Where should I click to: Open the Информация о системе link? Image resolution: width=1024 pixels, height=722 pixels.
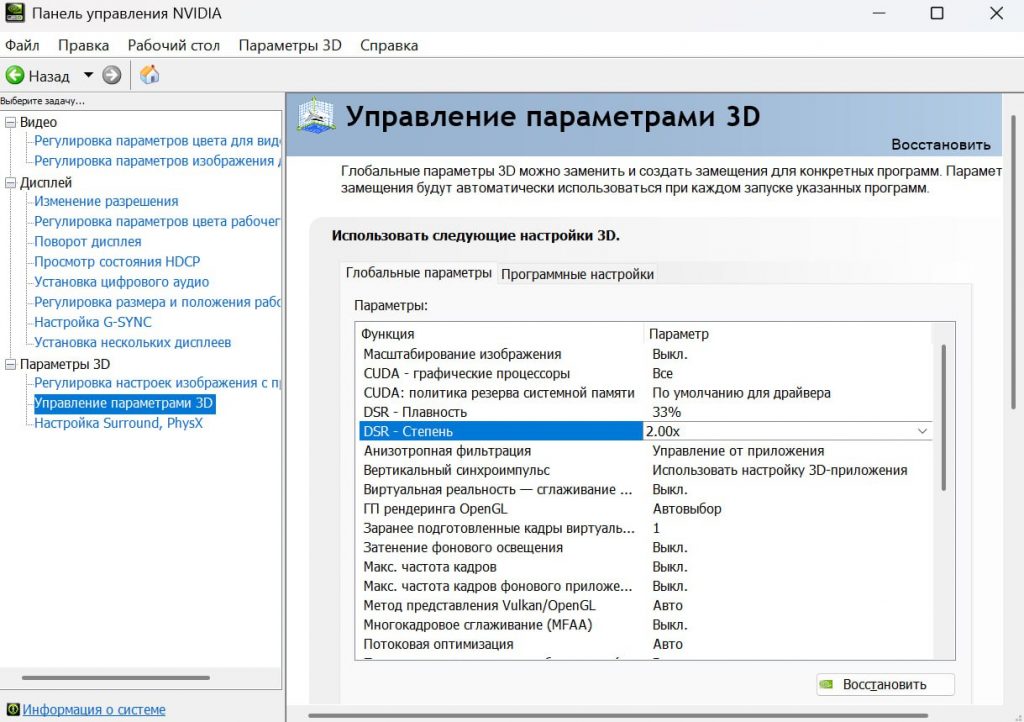94,709
